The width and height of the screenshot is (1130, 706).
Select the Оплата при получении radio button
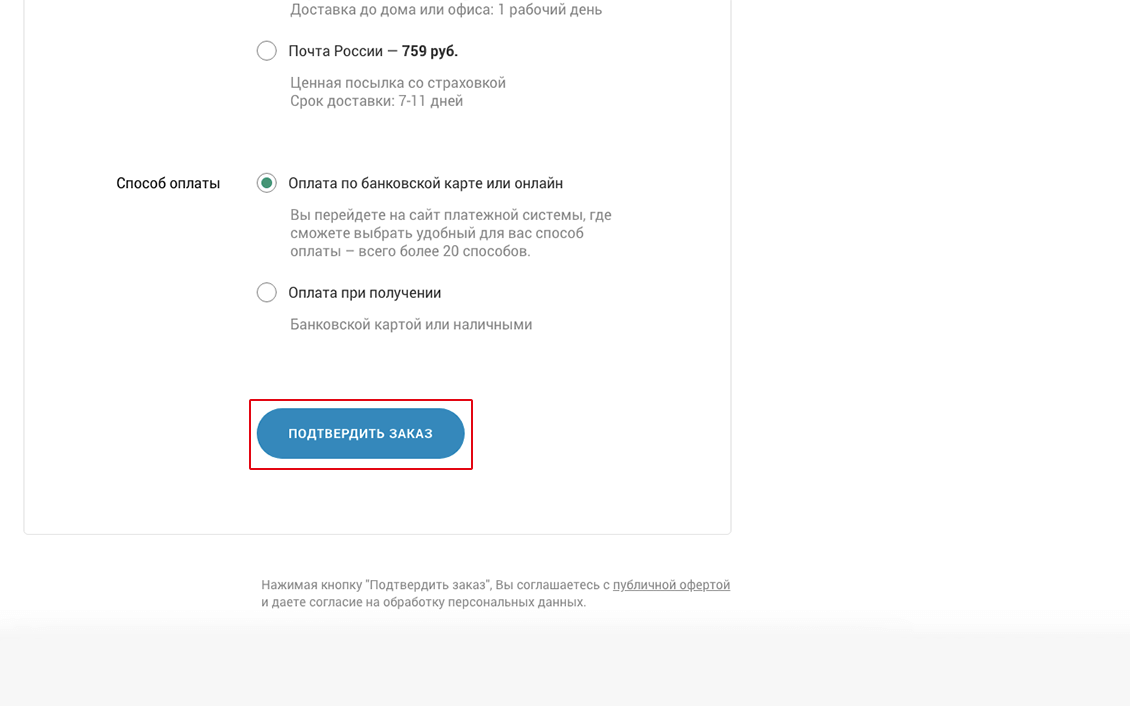point(266,293)
